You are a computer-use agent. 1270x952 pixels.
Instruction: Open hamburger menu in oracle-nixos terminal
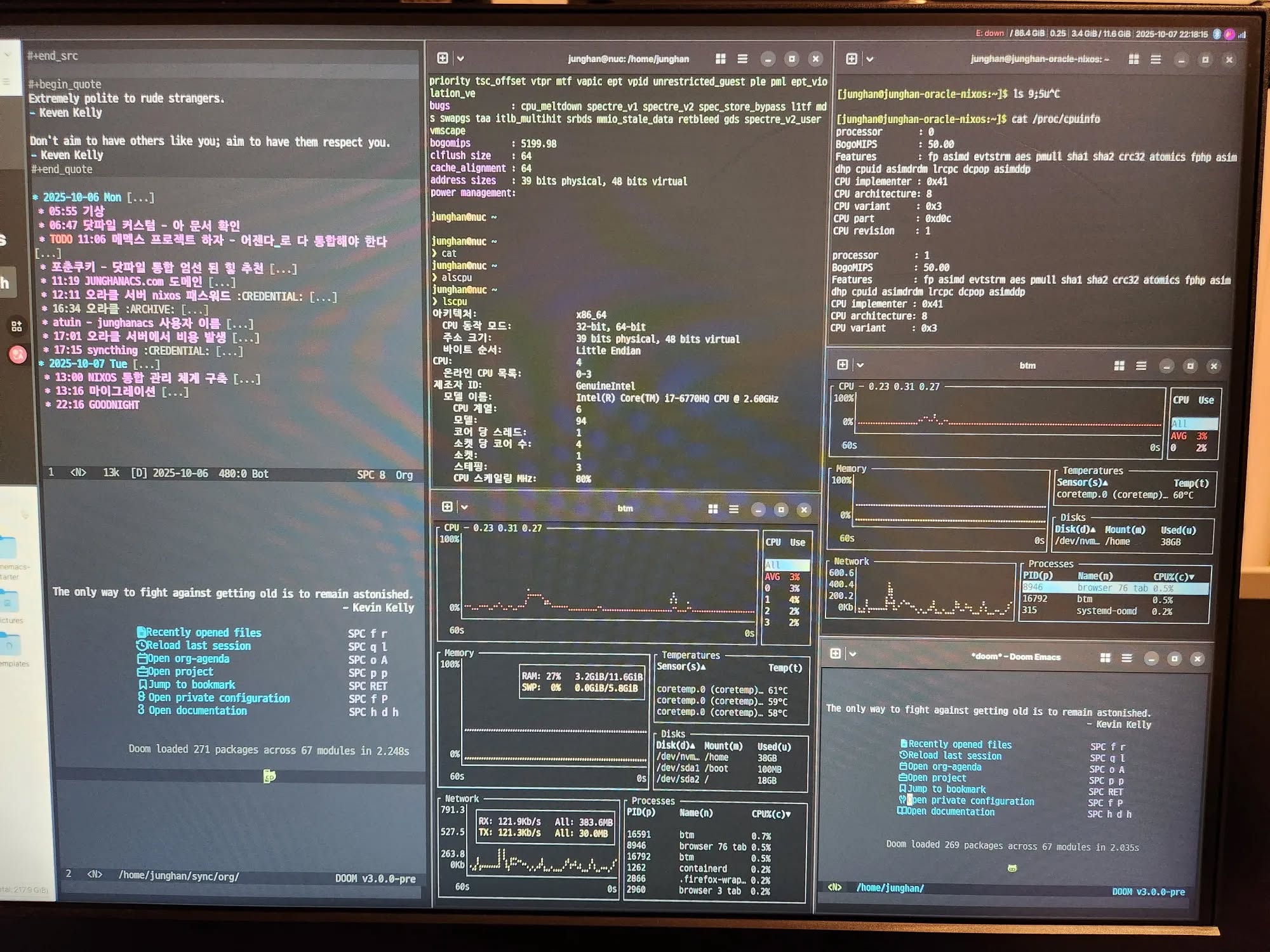1155,60
